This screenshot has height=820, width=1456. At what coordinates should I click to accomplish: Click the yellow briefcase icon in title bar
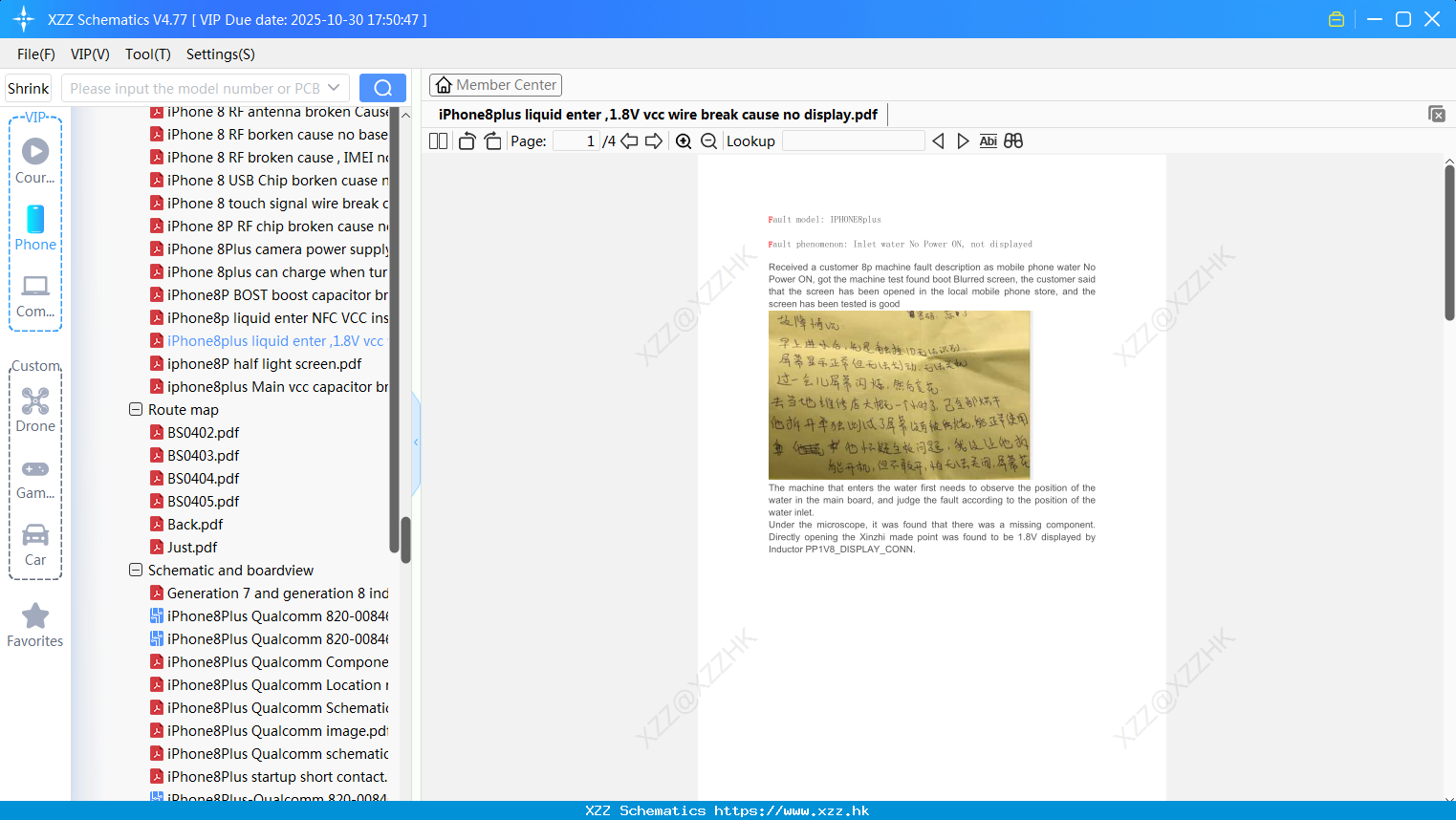pos(1336,19)
